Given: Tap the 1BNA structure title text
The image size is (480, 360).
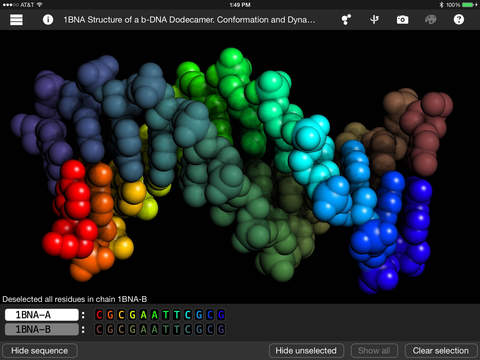Looking at the screenshot, I should (x=189, y=20).
